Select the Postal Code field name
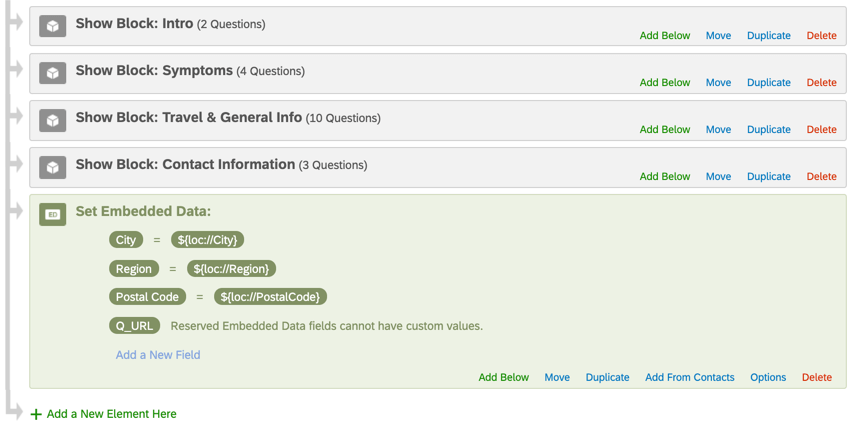 [x=147, y=297]
